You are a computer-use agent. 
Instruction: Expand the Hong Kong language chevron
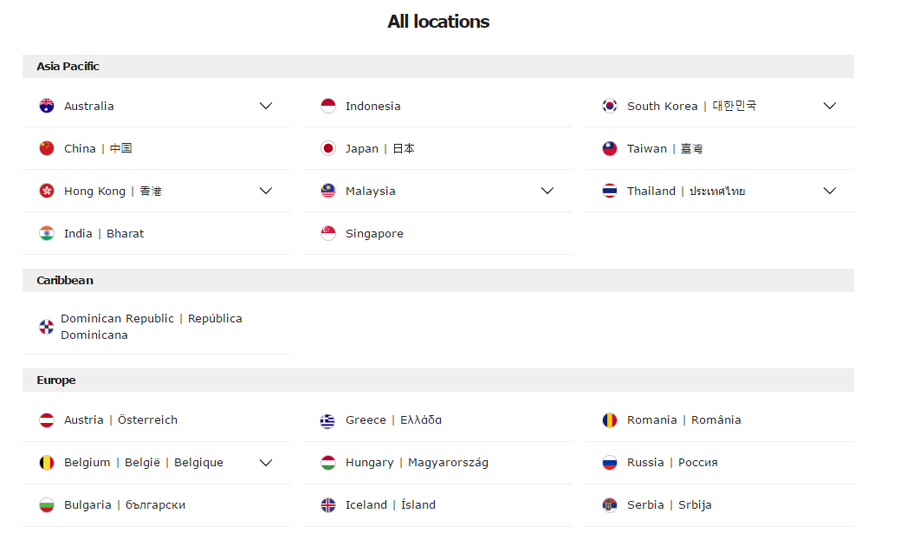(x=266, y=191)
